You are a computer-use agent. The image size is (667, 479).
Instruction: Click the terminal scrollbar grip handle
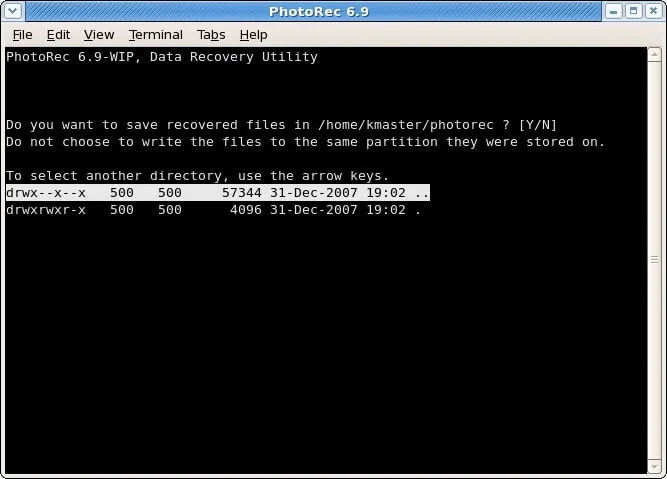pyautogui.click(x=654, y=259)
